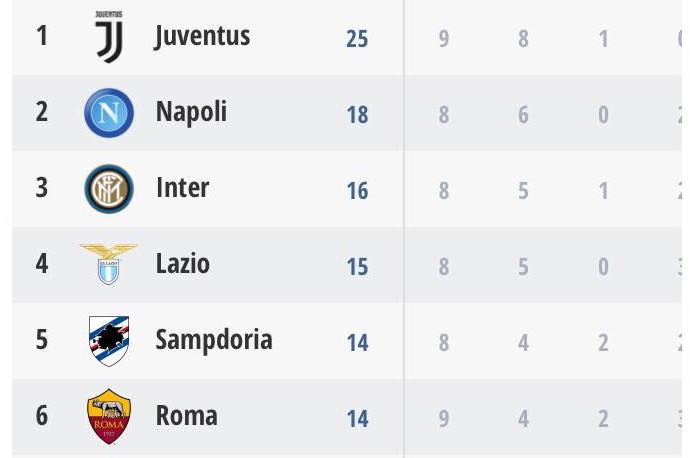The image size is (690, 458).
Task: Click Sampdoria's 14 points value
Action: click(x=357, y=343)
